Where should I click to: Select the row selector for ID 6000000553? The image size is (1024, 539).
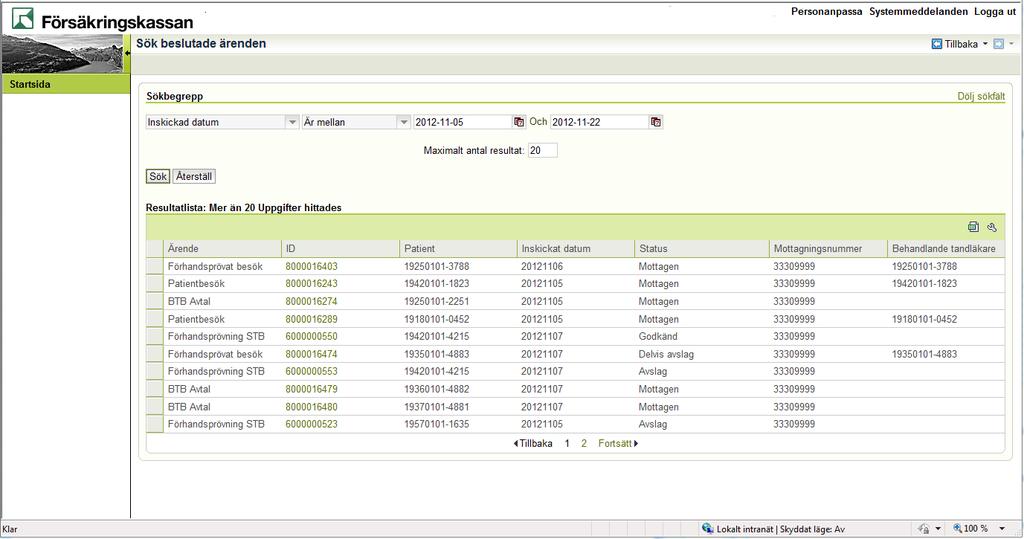[x=155, y=371]
